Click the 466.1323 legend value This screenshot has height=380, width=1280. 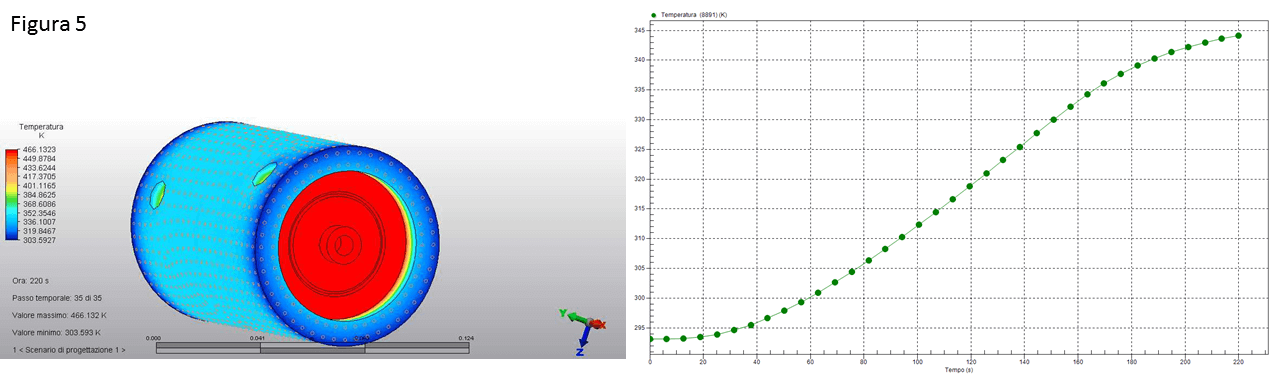(39, 149)
